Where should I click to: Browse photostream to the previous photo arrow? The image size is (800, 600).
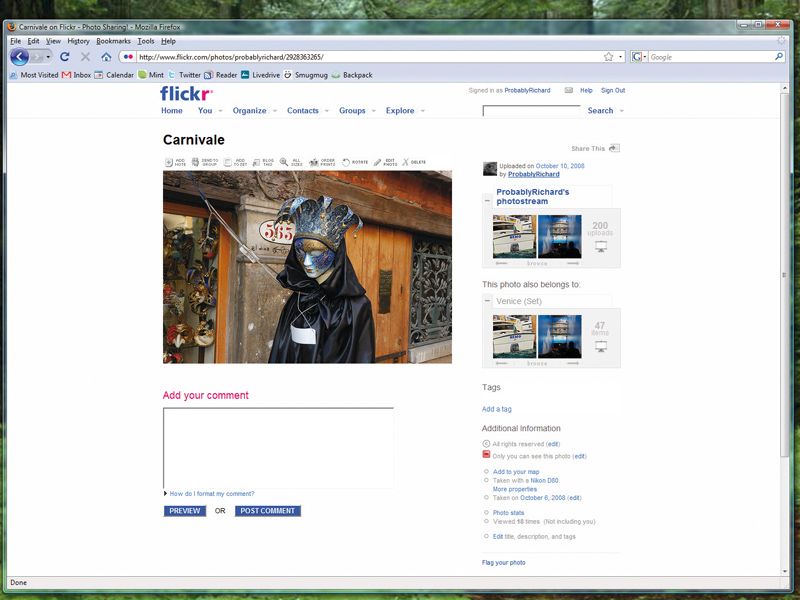502,263
